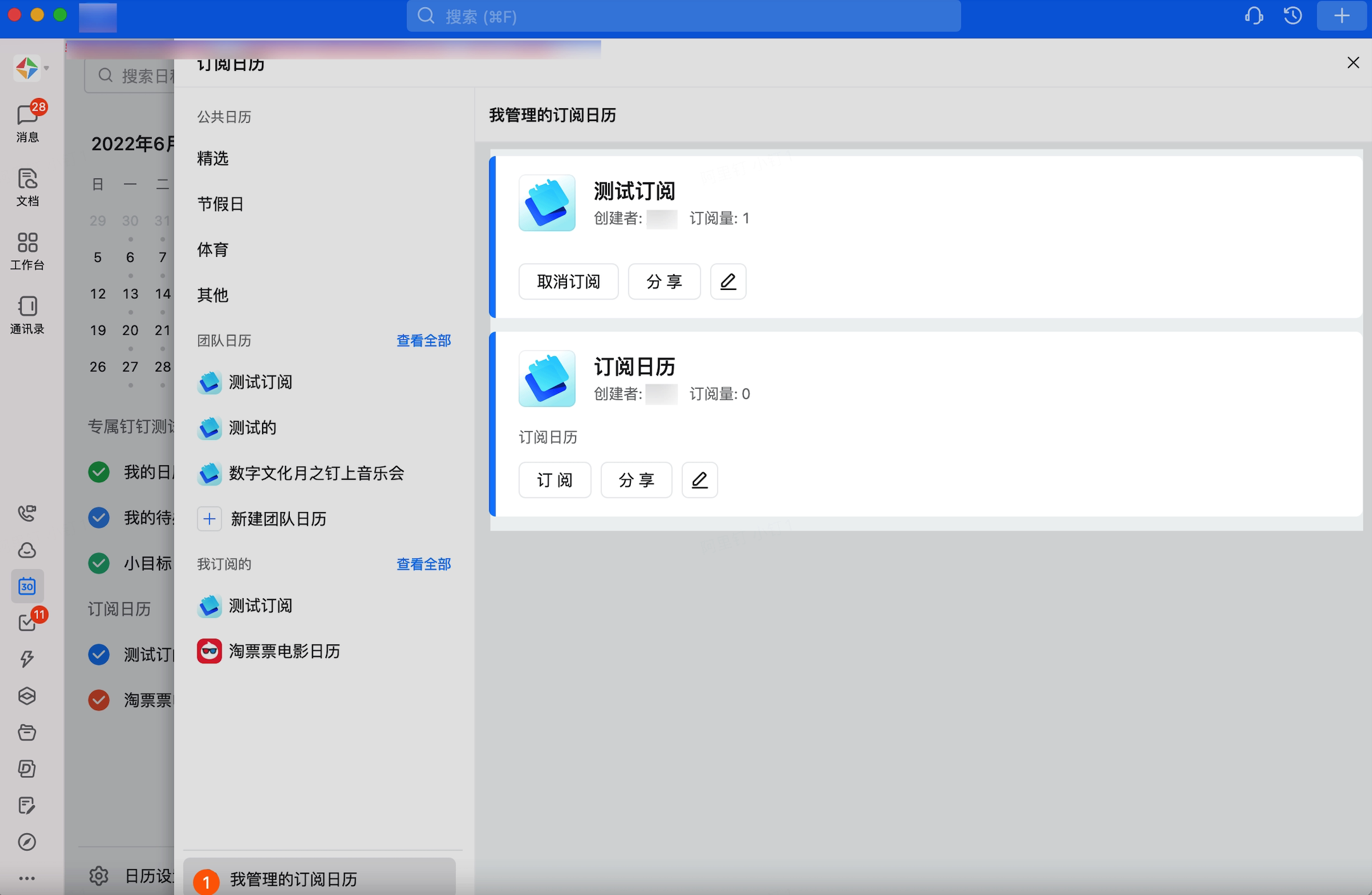Click the edit pencil for 测试订阅 card
This screenshot has width=1372, height=895.
pyautogui.click(x=728, y=282)
